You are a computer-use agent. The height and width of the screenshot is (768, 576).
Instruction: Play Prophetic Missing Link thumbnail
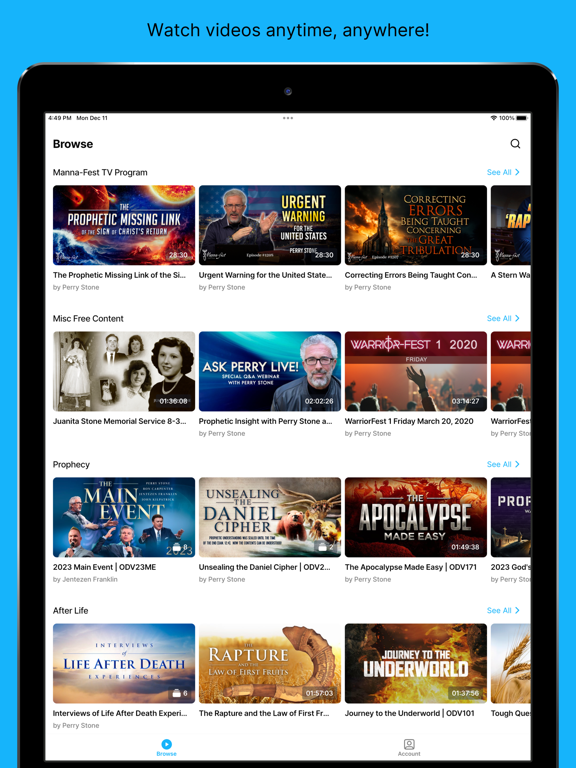[x=124, y=225]
